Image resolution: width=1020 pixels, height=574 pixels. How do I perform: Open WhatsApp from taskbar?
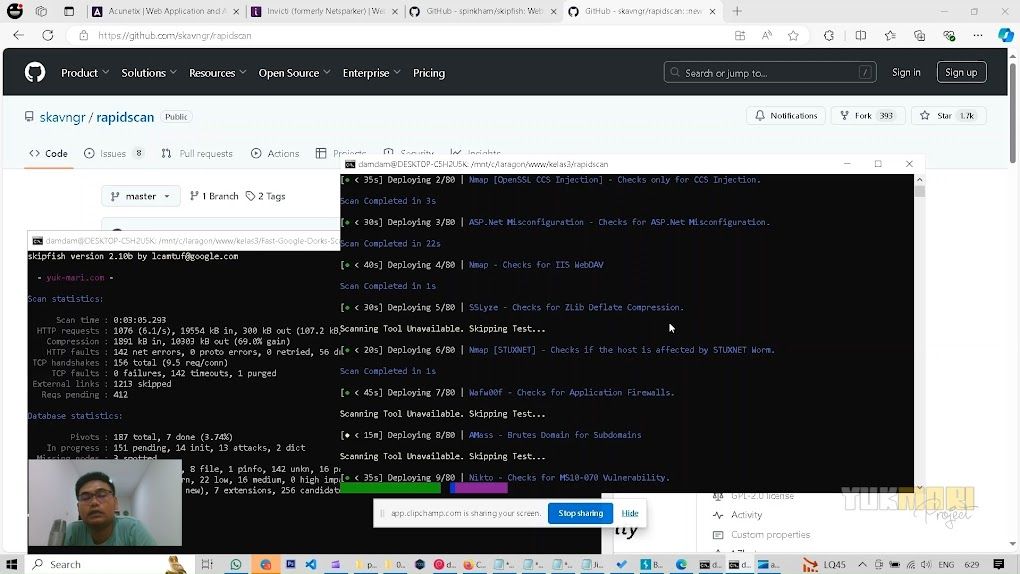[x=236, y=564]
